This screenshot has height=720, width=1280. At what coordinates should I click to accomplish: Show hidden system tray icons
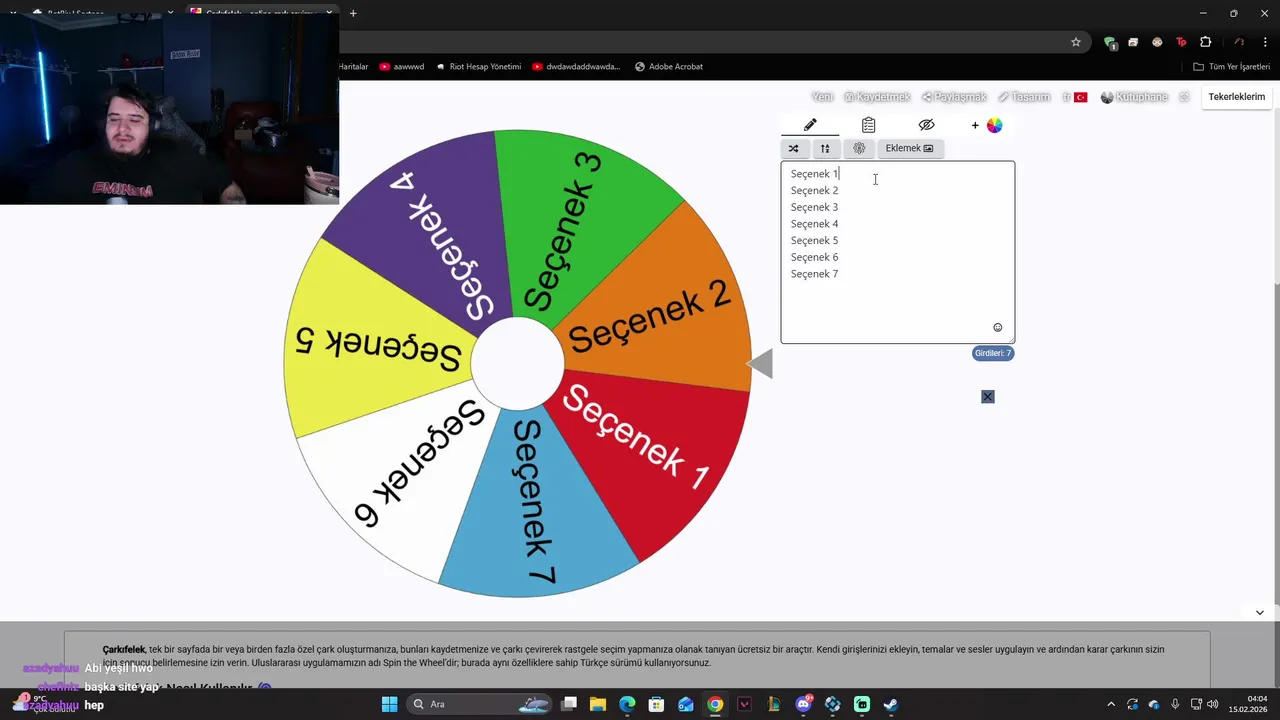click(x=1110, y=704)
